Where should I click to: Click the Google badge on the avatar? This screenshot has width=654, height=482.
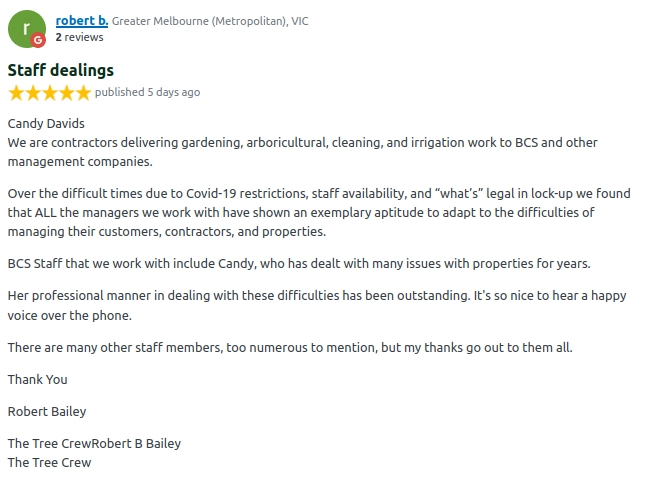click(x=39, y=40)
